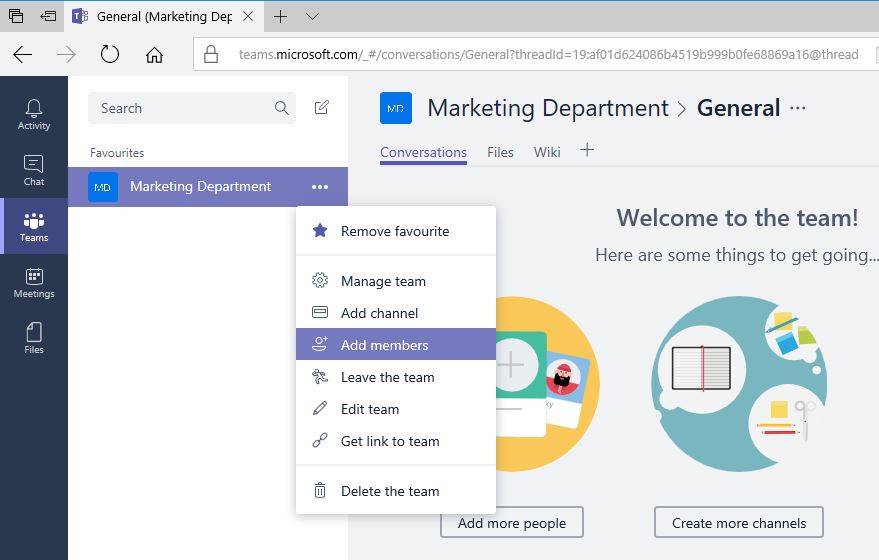
Task: Click the Favourites section label
Action: 117,152
